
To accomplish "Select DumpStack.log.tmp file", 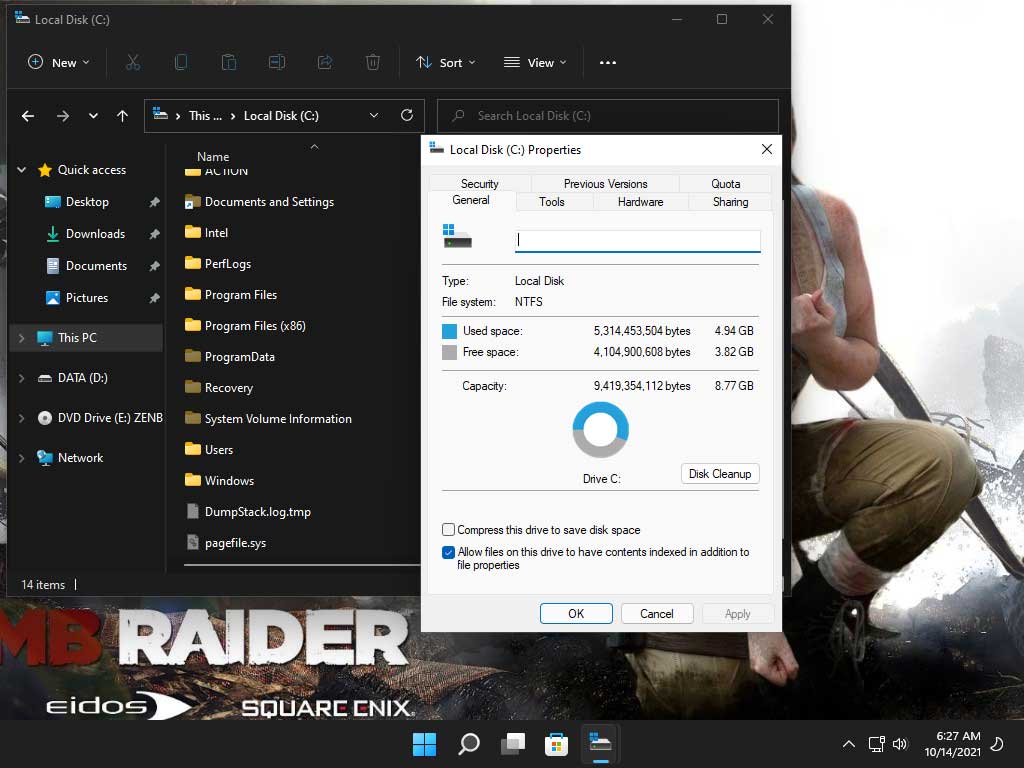I will (248, 512).
